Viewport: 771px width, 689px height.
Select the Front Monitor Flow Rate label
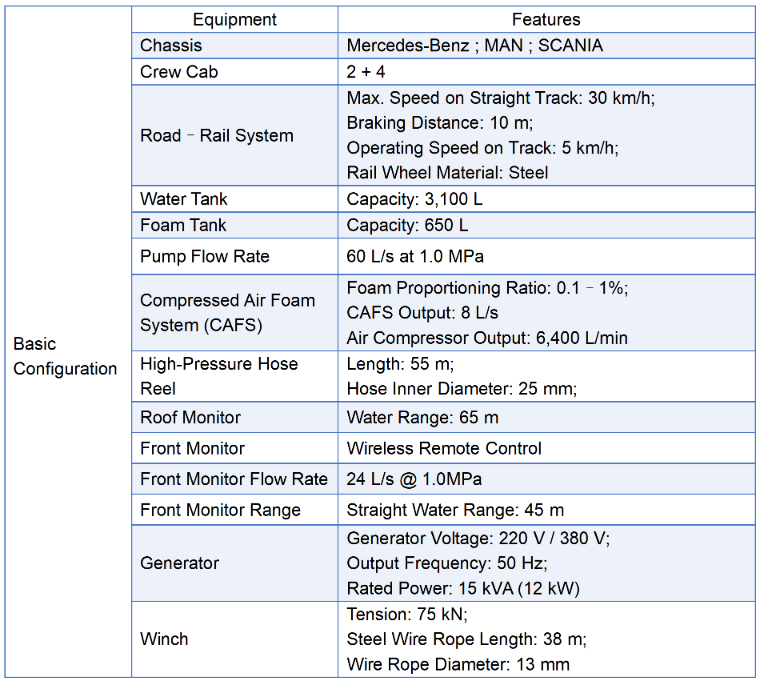(235, 479)
